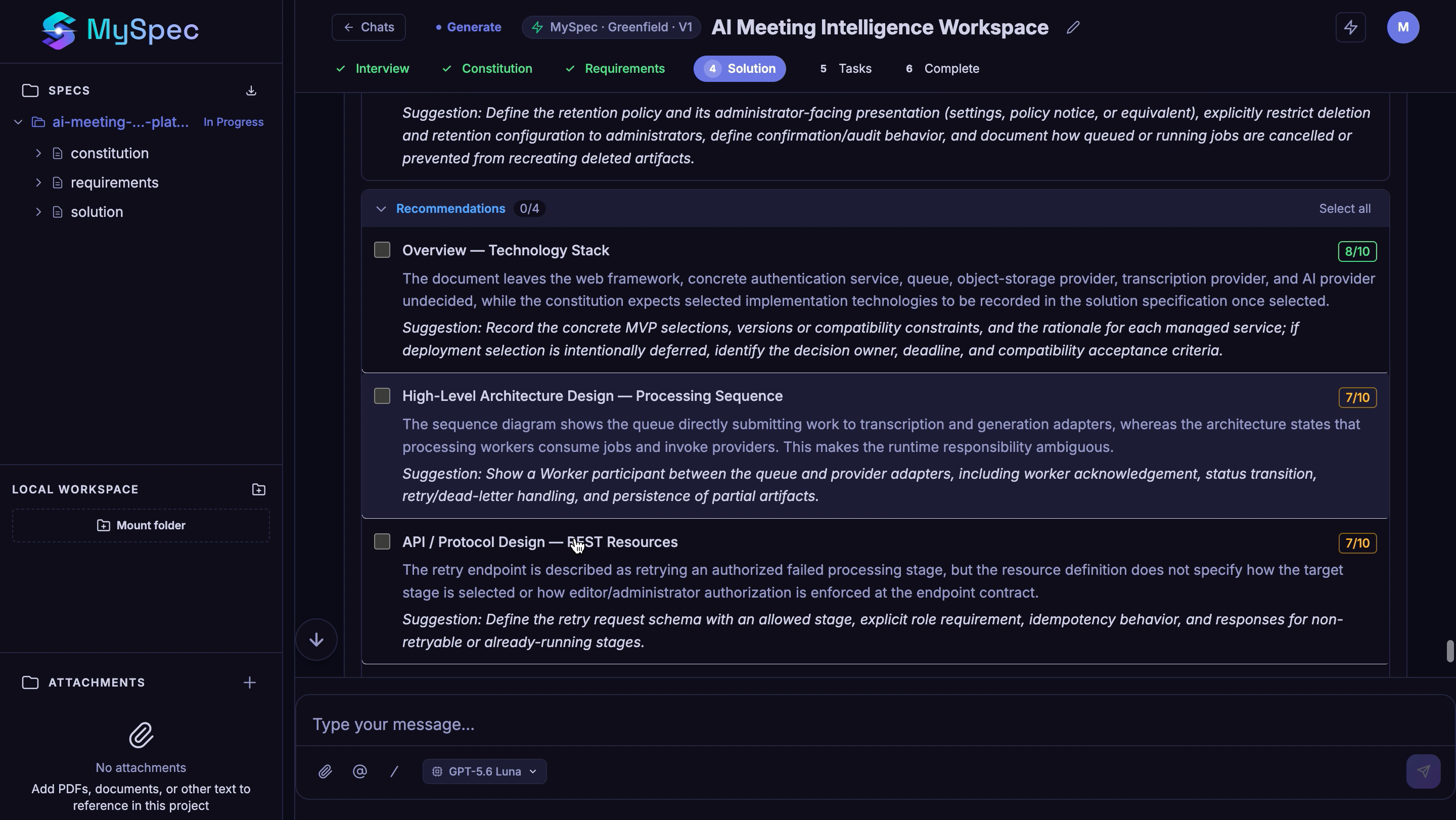Viewport: 1456px width, 820px height.
Task: Click the chat vertical scrollbar thumb
Action: pyautogui.click(x=1450, y=651)
